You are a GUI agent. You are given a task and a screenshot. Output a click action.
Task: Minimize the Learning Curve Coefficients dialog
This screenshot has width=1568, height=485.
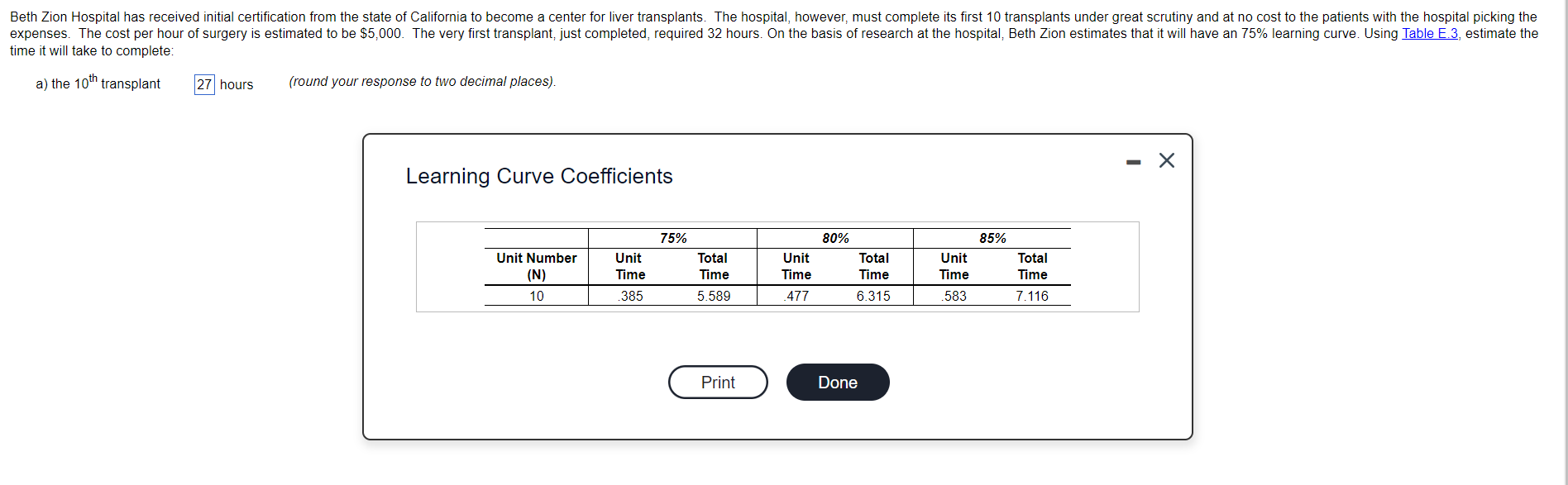tap(1133, 162)
